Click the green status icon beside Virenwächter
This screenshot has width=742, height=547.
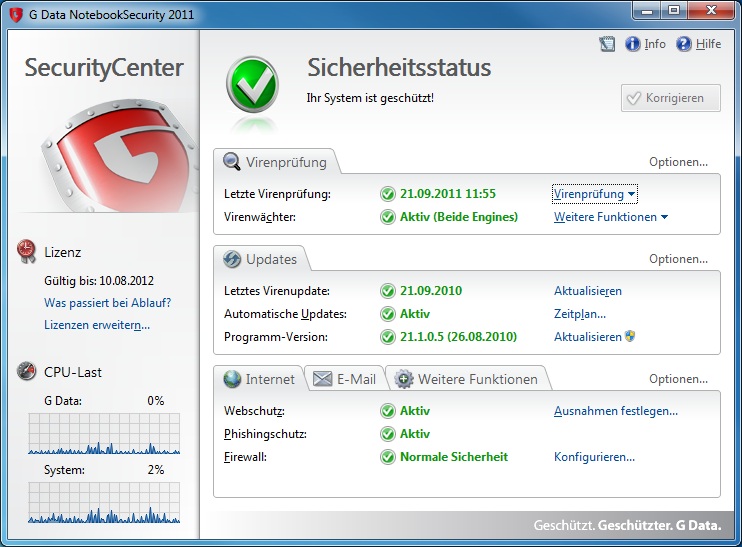(388, 217)
